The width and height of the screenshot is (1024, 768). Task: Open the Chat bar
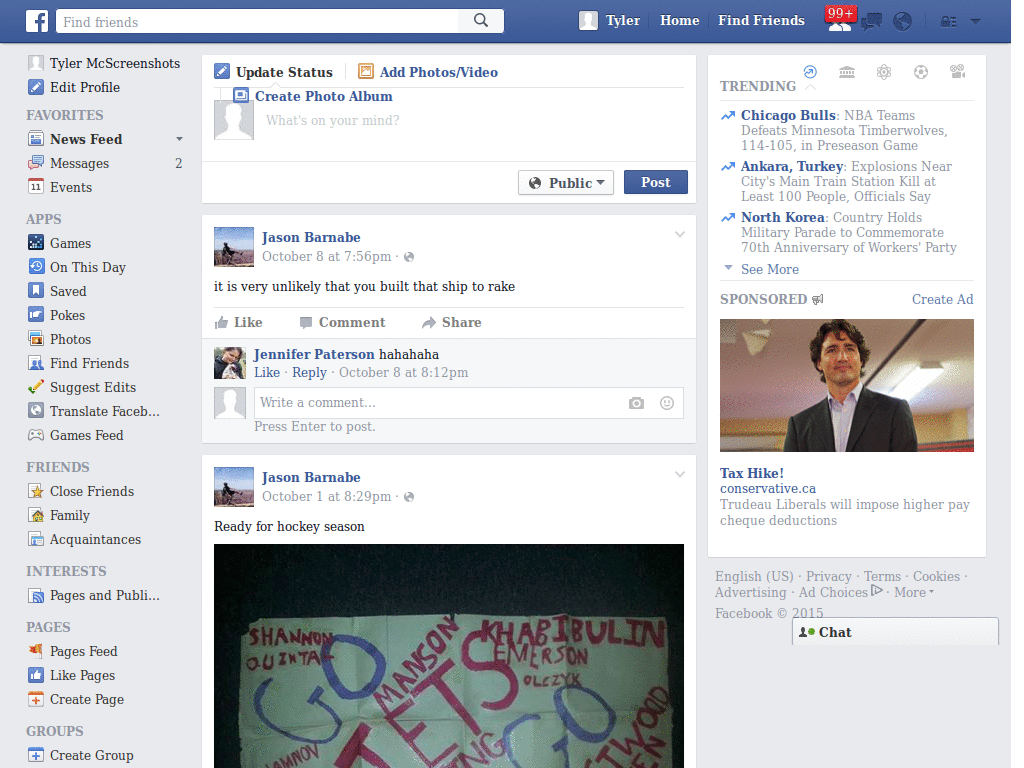coord(895,632)
